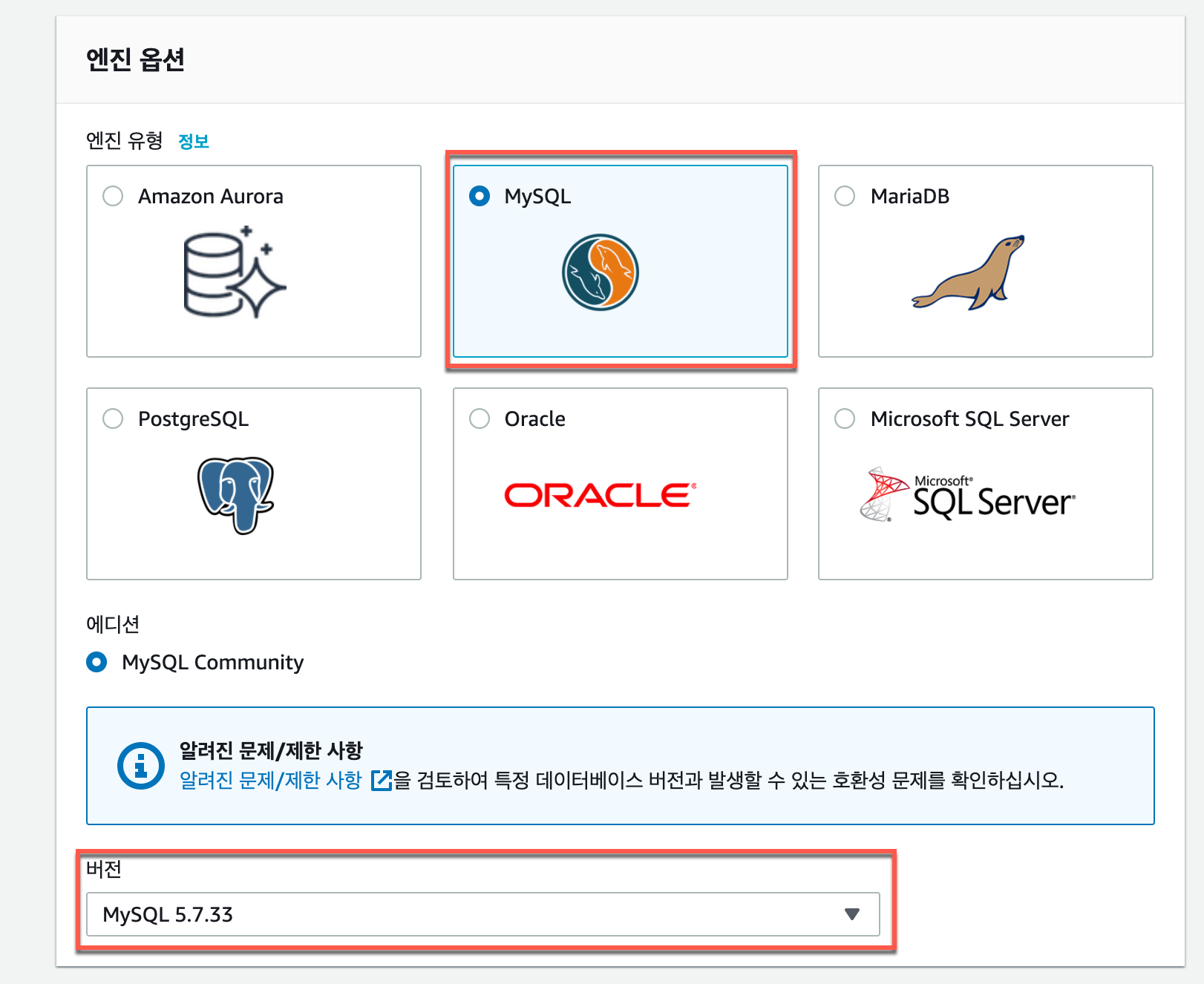Click the external link icon after 알려진 문제/제한 사항
The width and height of the screenshot is (1204, 984).
click(381, 781)
